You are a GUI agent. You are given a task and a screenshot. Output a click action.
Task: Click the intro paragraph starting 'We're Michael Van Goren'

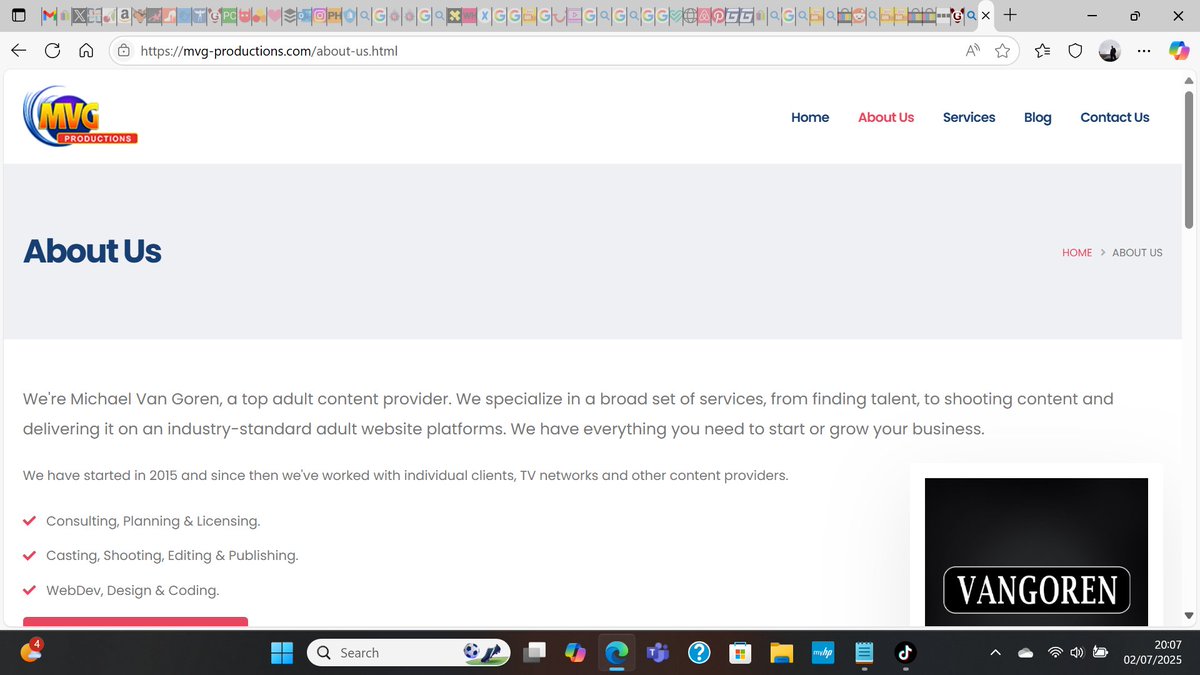568,414
